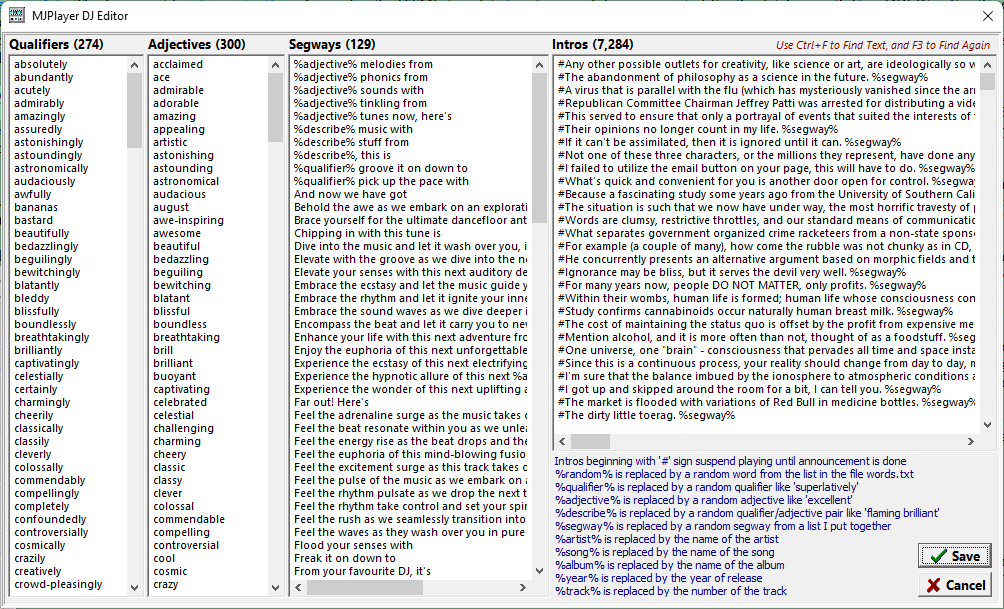Click the 'Adjectives (300)' heading

click(x=197, y=44)
